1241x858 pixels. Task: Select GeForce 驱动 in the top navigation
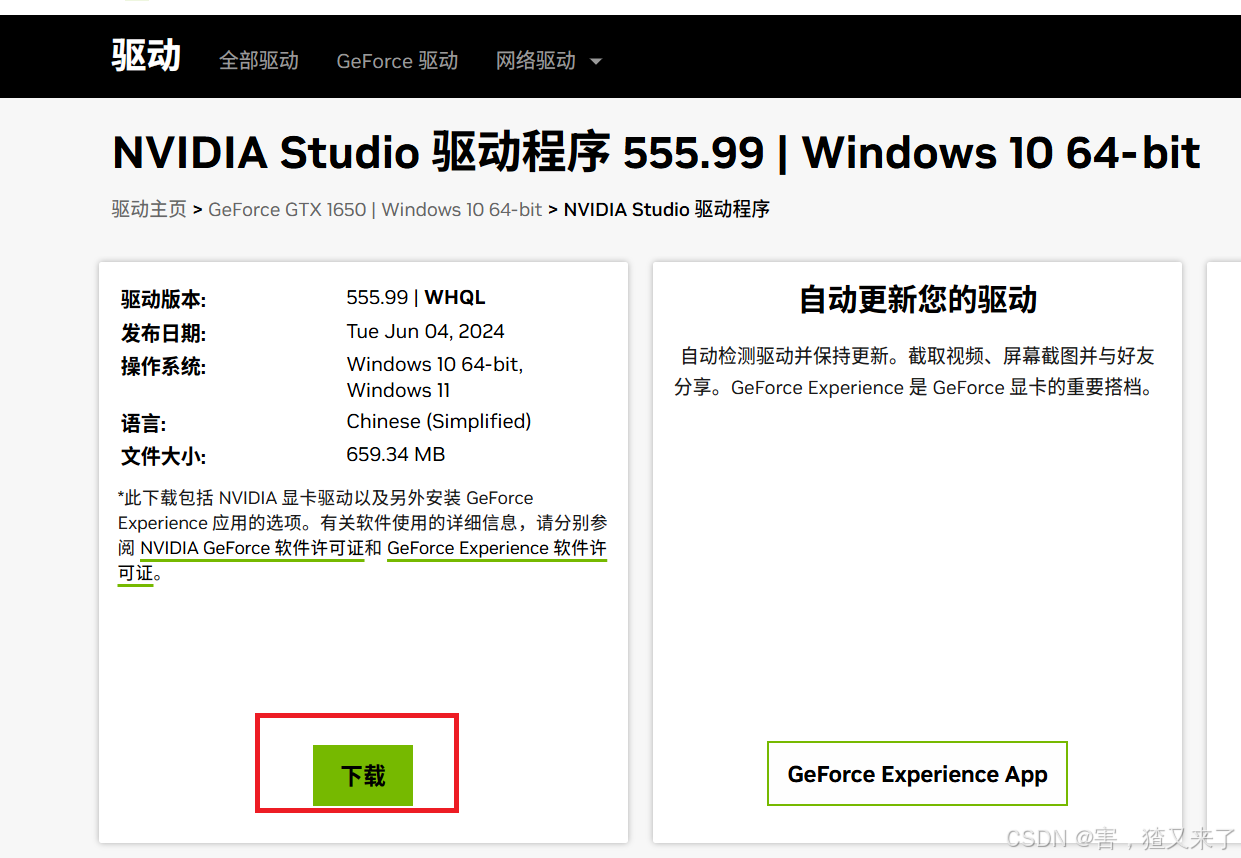(x=397, y=61)
